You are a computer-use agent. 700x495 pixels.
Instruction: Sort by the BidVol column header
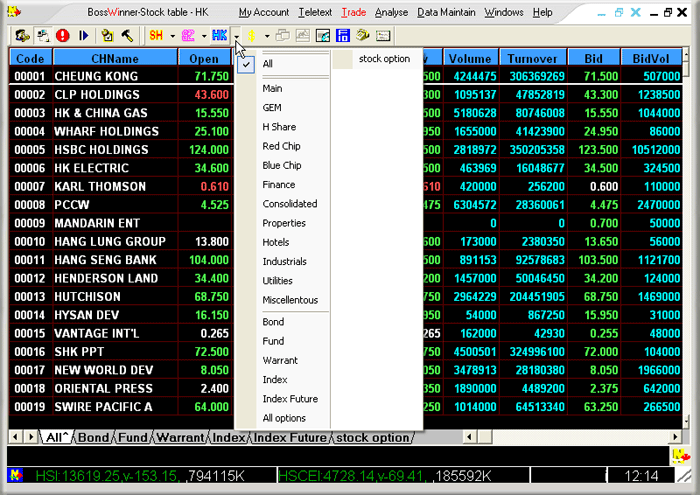coord(651,58)
